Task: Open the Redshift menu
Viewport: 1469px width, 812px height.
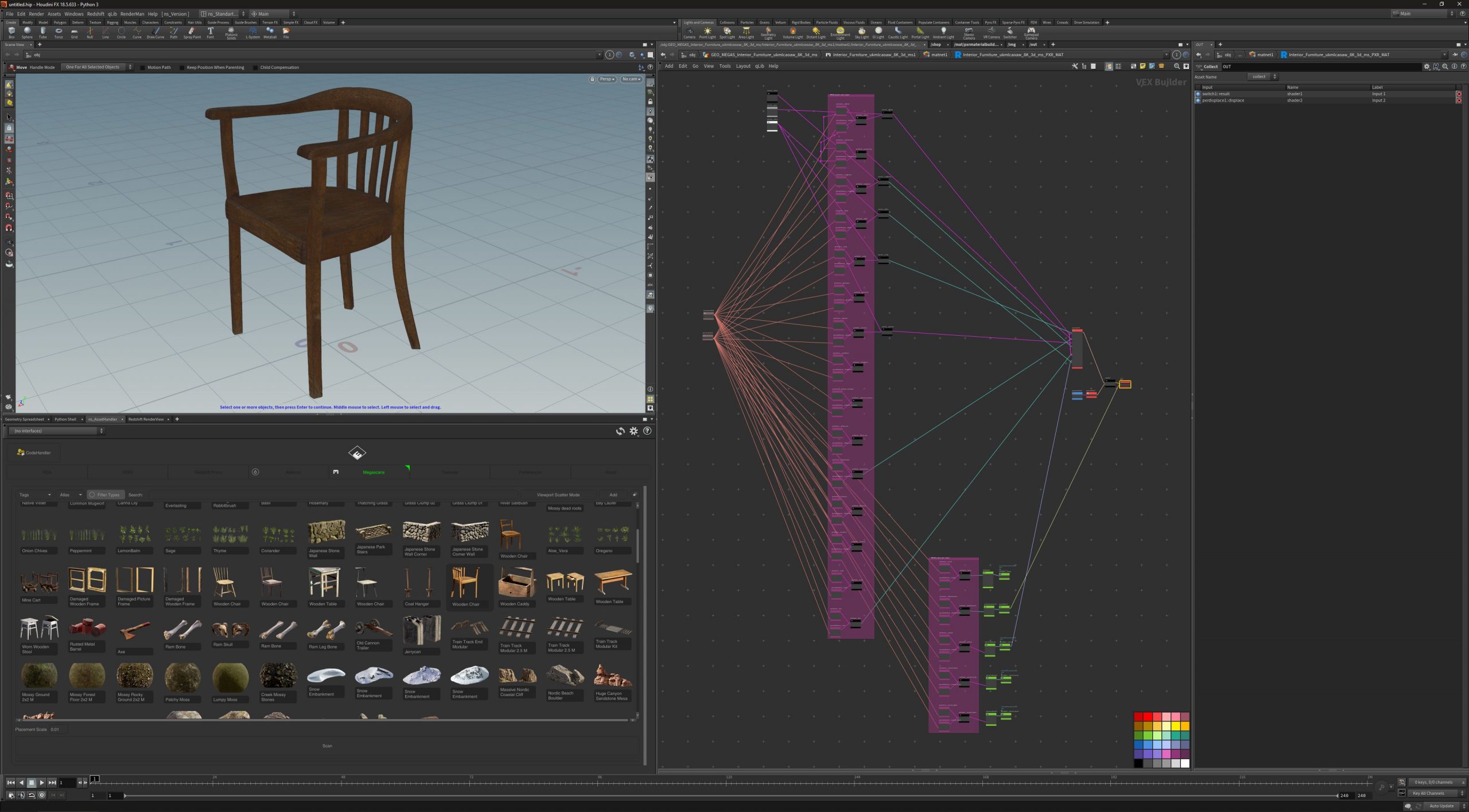Action: 95,14
